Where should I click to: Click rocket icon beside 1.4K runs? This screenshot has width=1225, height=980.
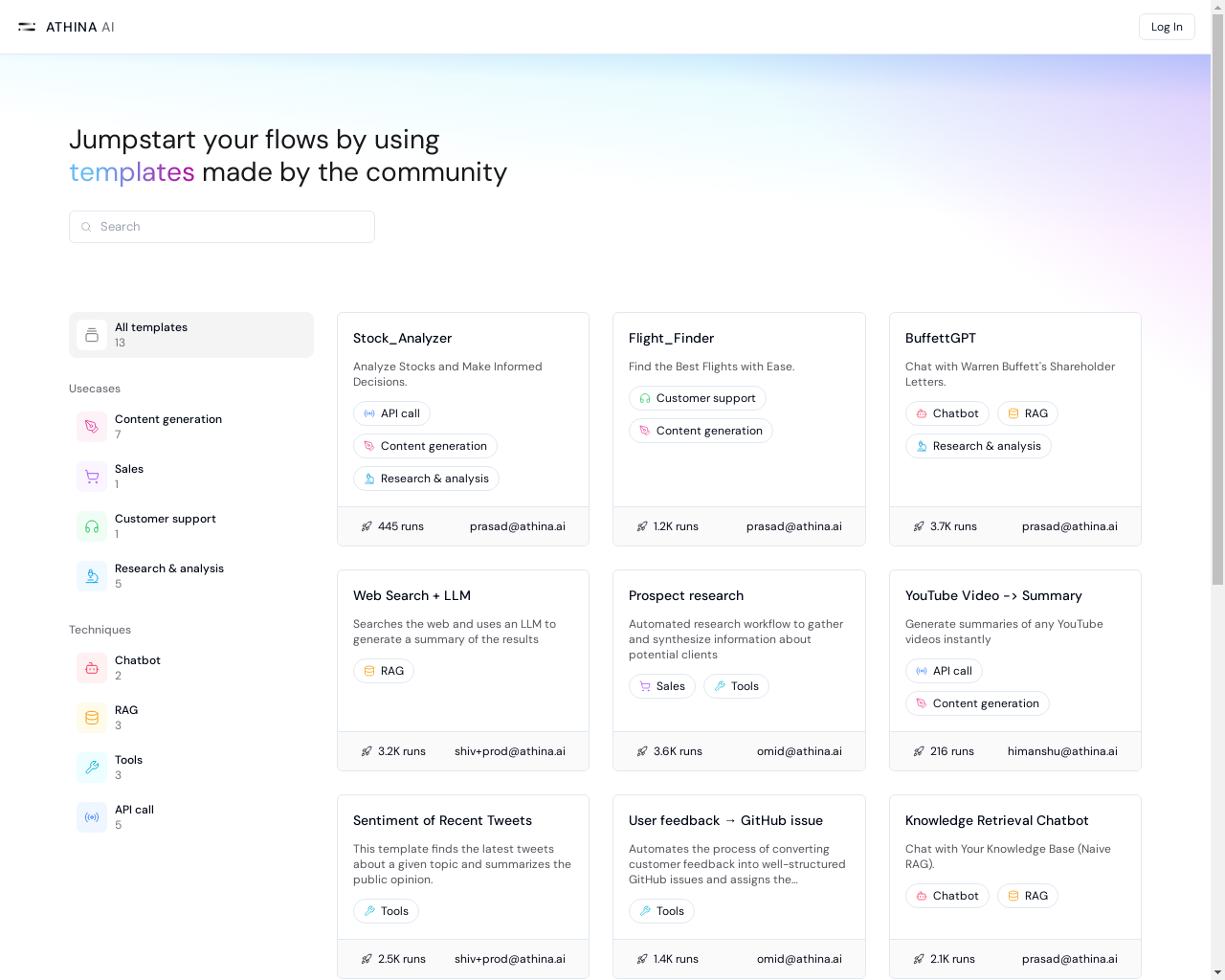pyautogui.click(x=642, y=959)
